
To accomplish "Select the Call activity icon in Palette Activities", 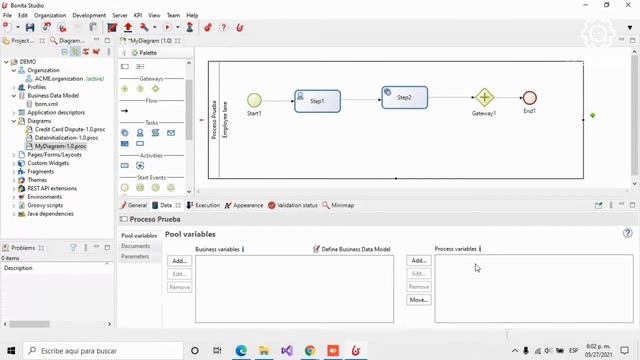I will 125,165.
